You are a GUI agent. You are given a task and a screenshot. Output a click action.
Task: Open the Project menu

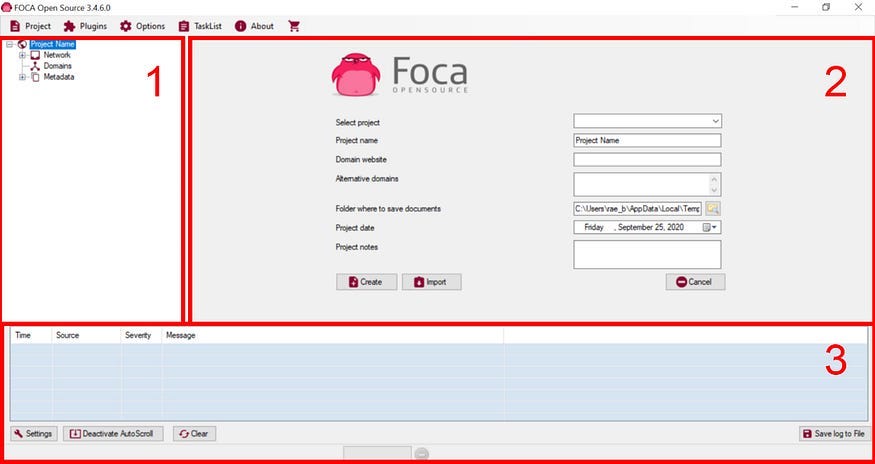[30, 26]
